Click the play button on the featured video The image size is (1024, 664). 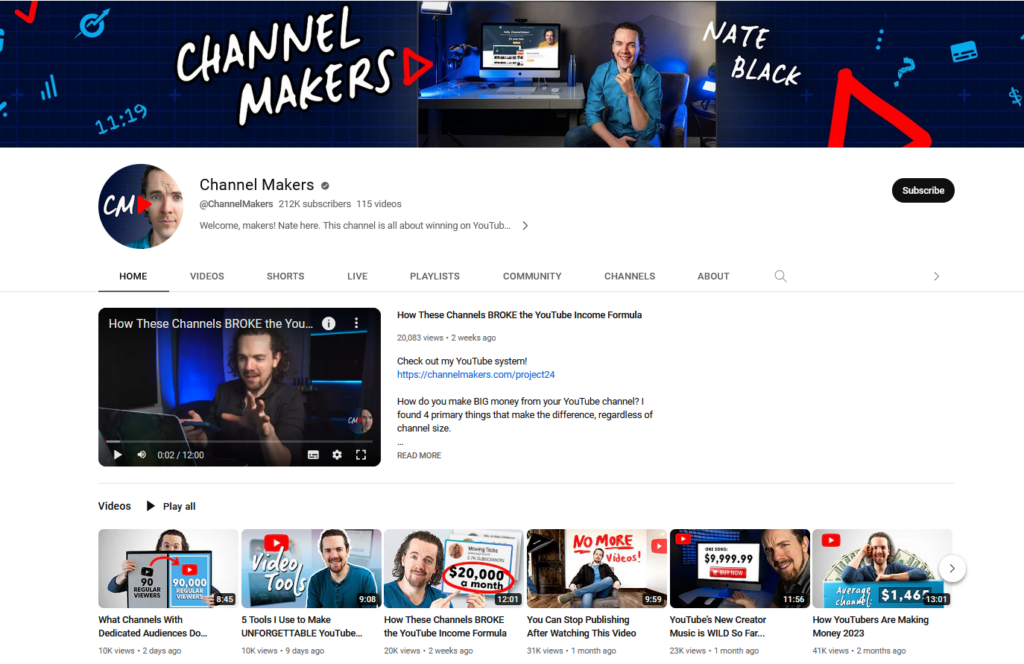pyautogui.click(x=117, y=454)
